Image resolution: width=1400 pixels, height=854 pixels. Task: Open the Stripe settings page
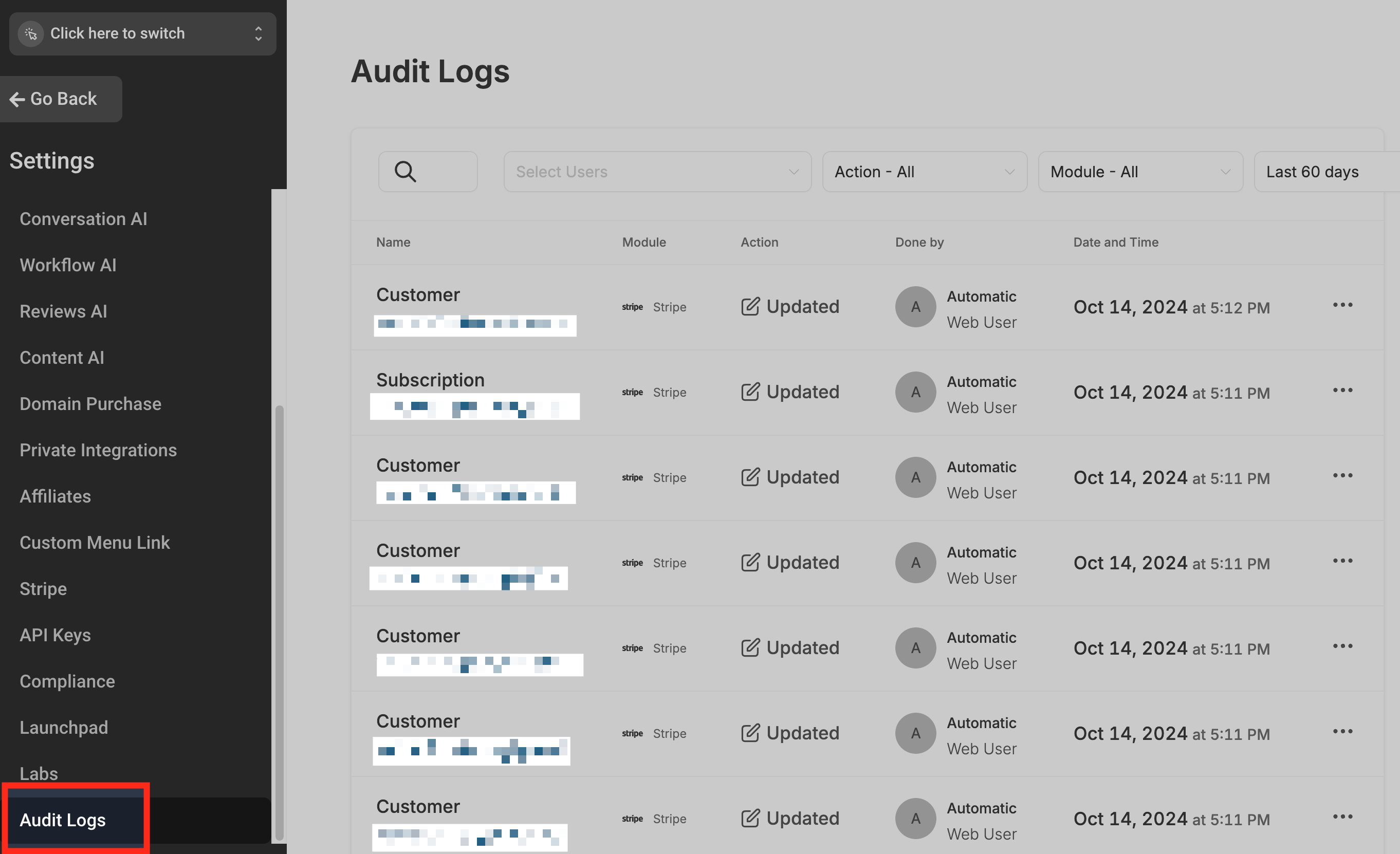coord(43,589)
